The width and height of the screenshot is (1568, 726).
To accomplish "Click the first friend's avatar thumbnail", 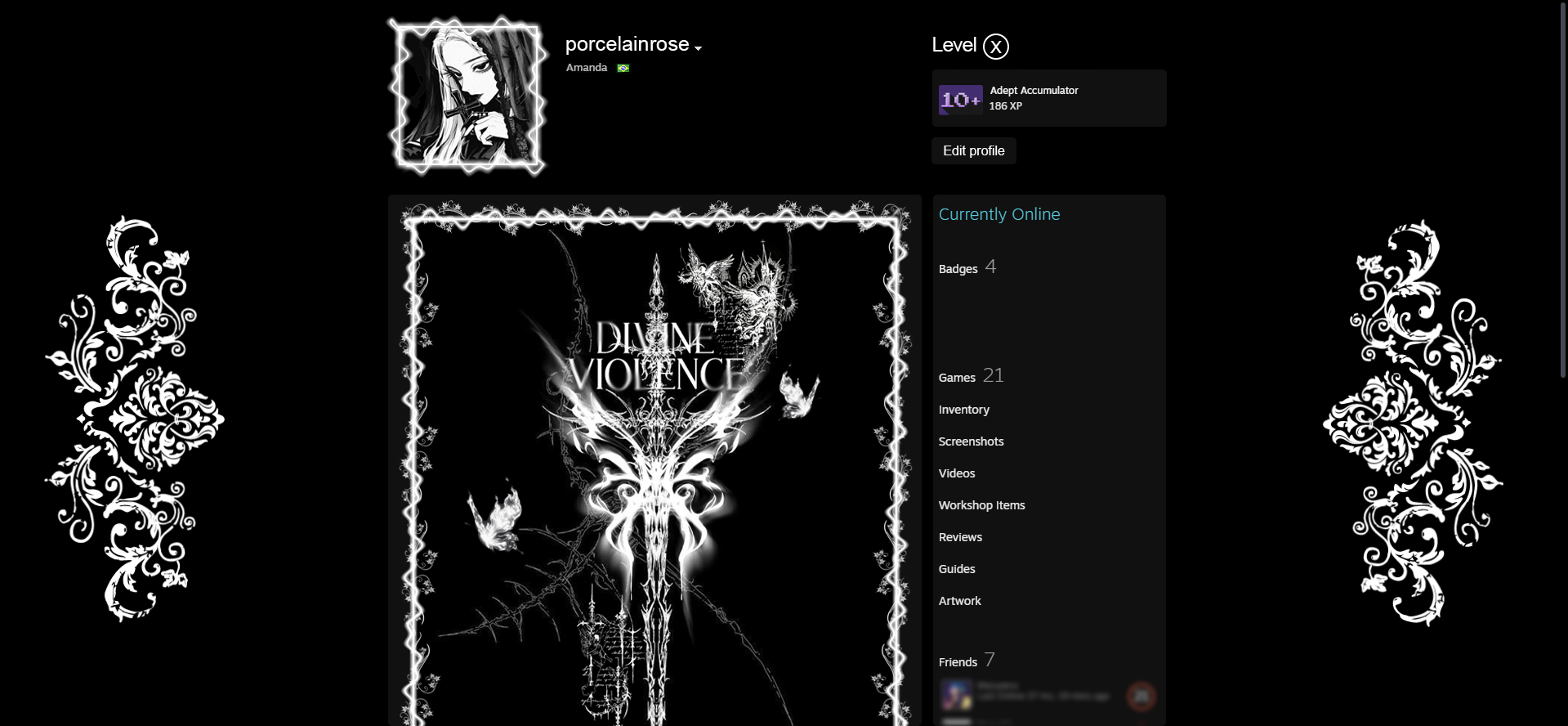I will [955, 696].
